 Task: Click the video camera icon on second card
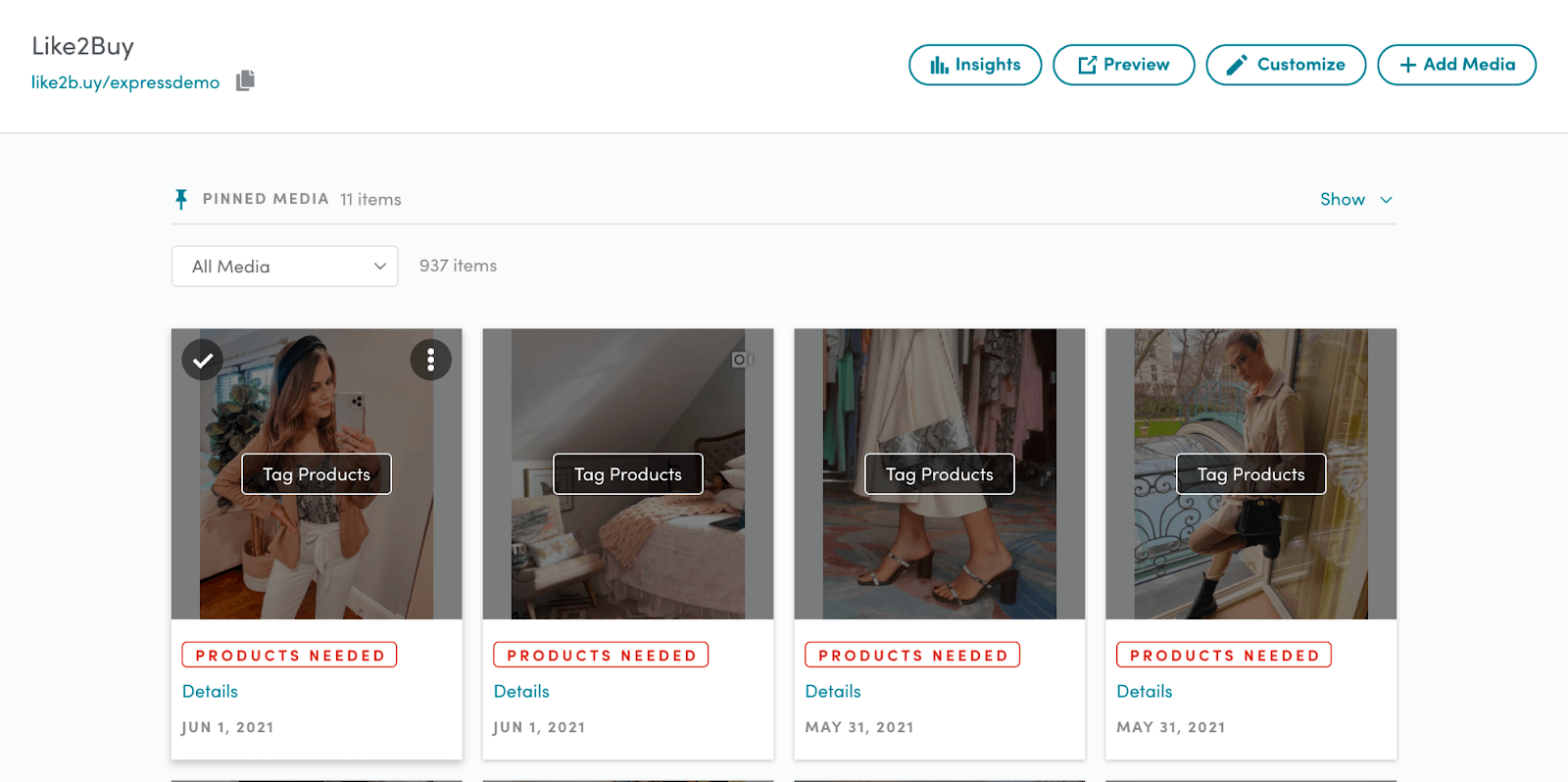click(x=742, y=360)
